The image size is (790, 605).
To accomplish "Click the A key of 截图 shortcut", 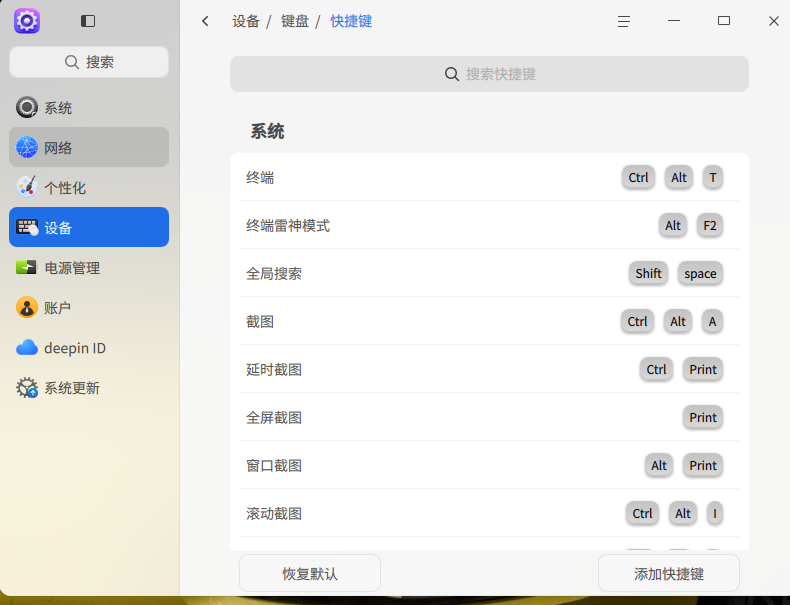I will [x=712, y=321].
